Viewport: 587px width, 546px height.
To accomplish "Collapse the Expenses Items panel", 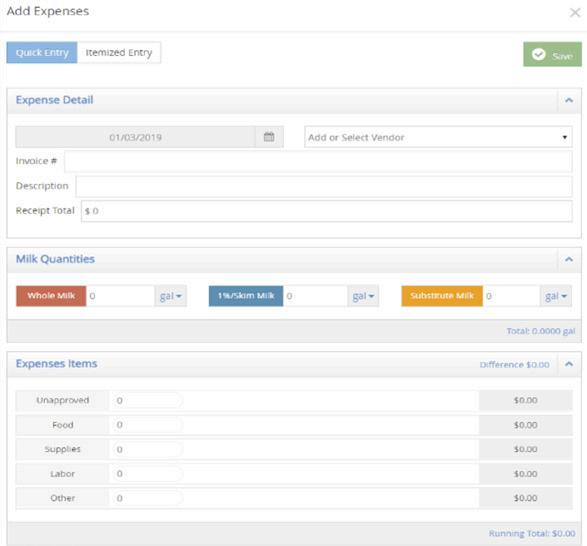I will tap(569, 364).
